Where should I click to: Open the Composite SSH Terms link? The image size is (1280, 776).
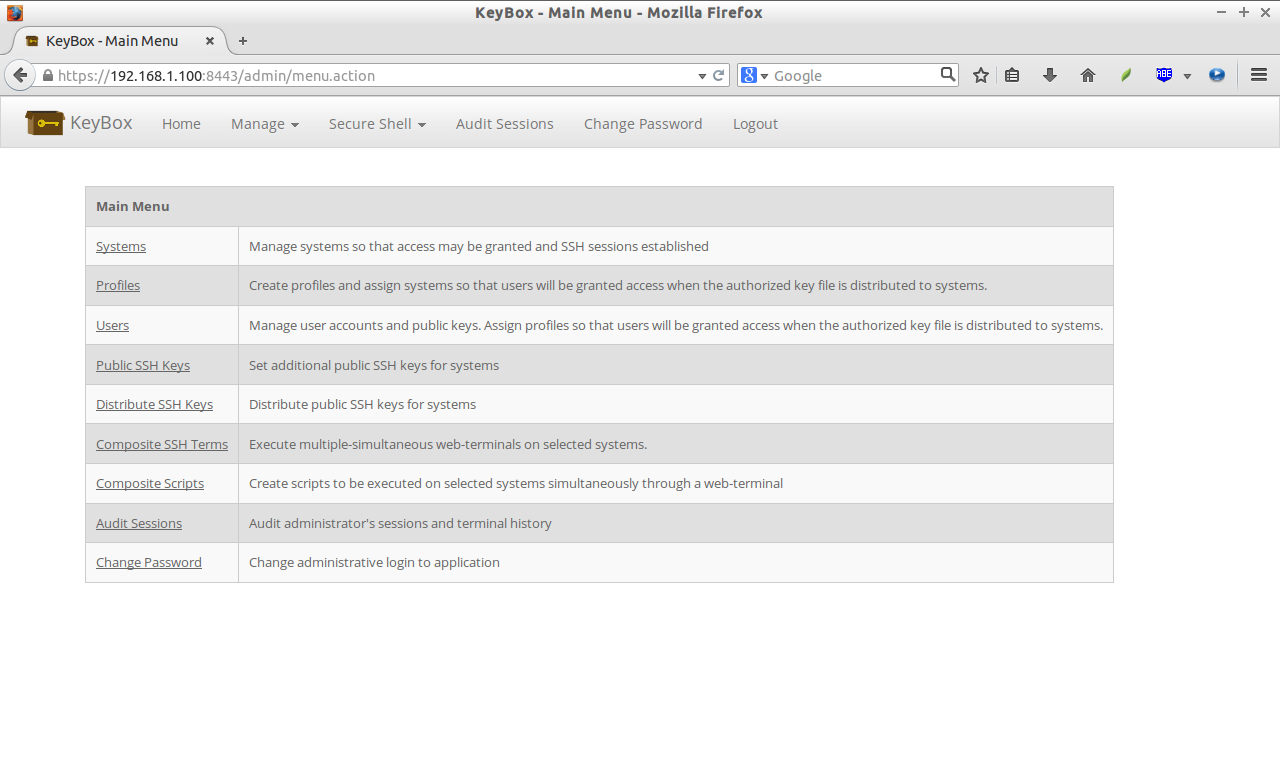pos(162,444)
